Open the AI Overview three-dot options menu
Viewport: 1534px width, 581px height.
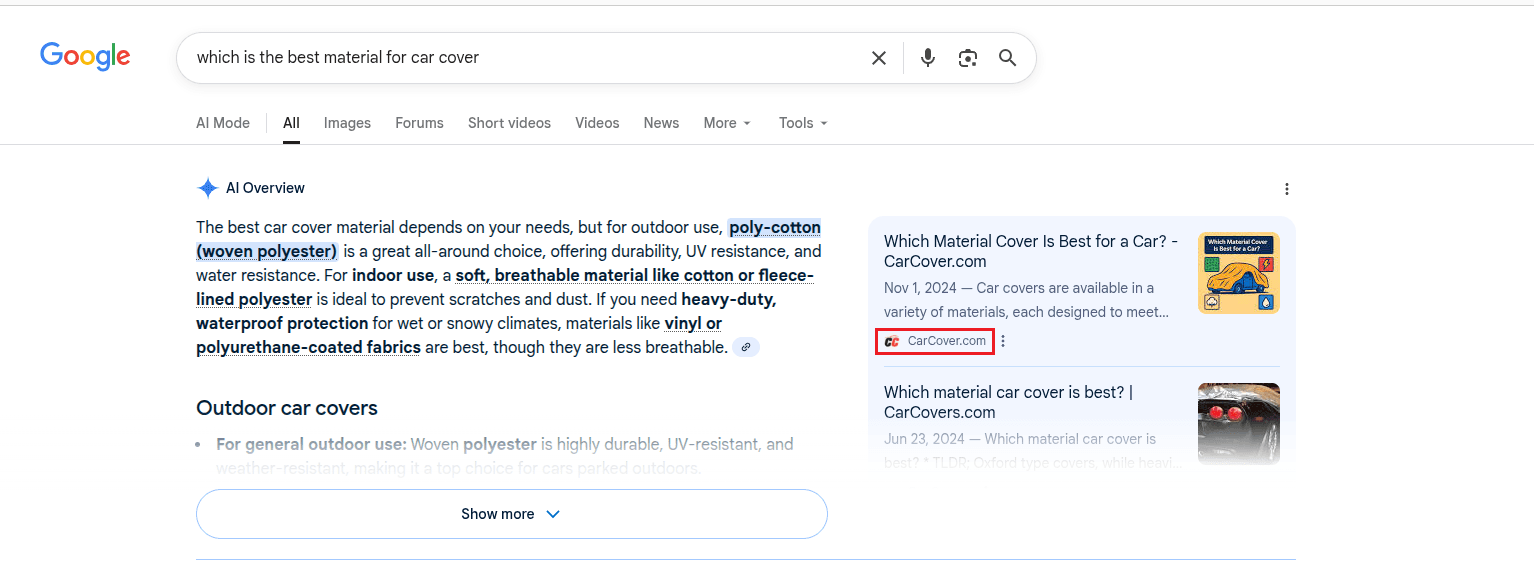[1287, 188]
